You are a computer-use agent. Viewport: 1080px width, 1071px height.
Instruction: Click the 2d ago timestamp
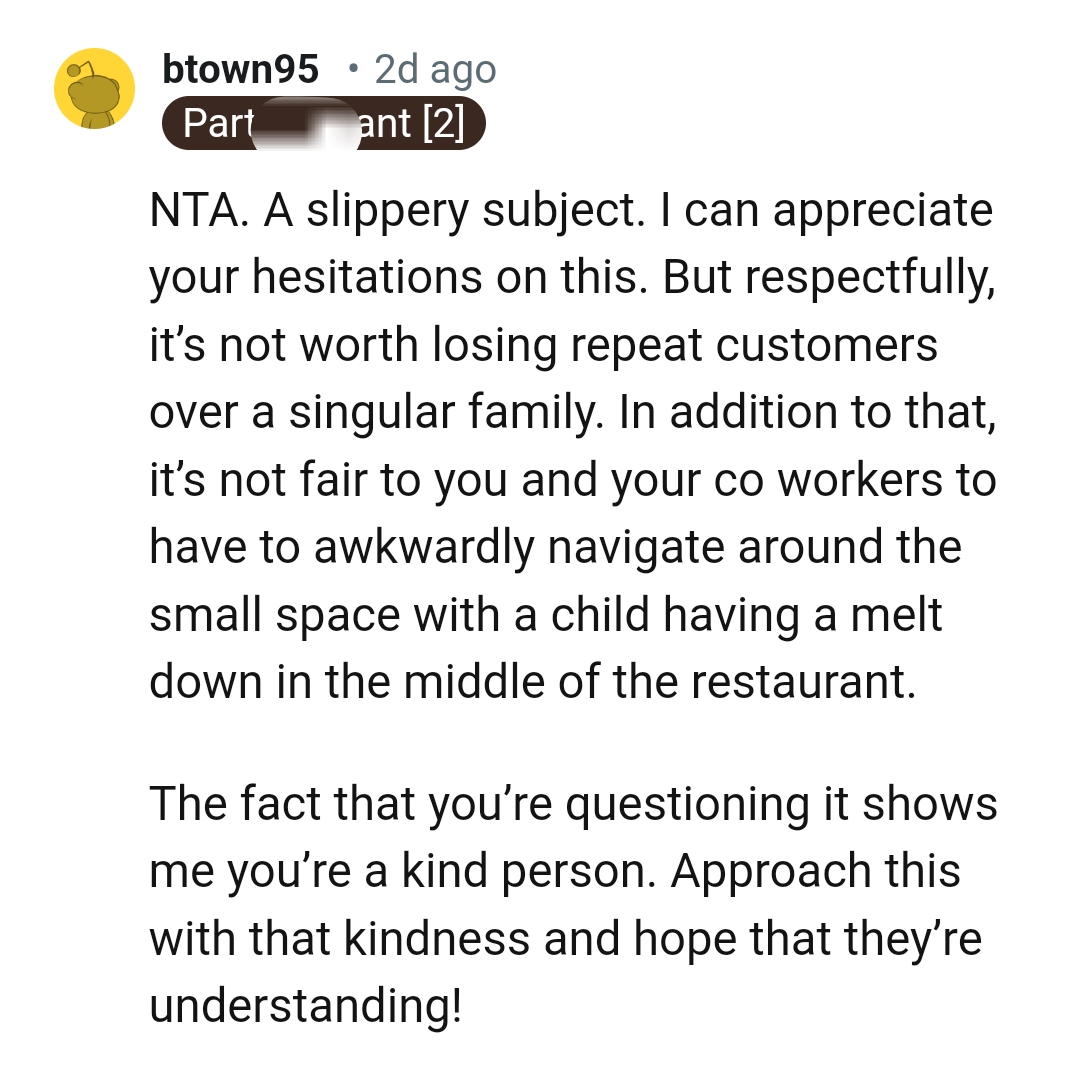click(435, 68)
